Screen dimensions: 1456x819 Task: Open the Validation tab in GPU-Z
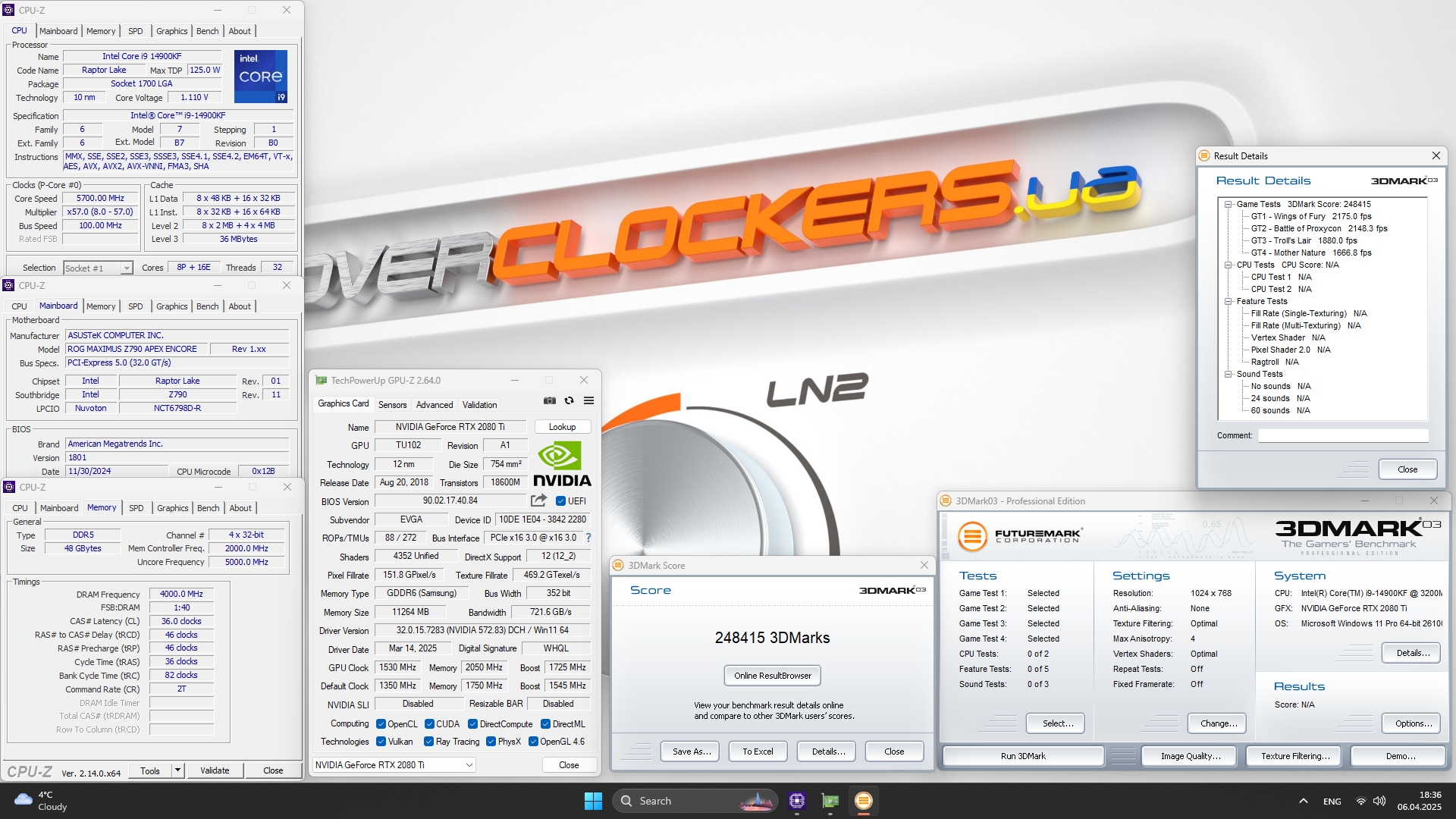click(480, 405)
